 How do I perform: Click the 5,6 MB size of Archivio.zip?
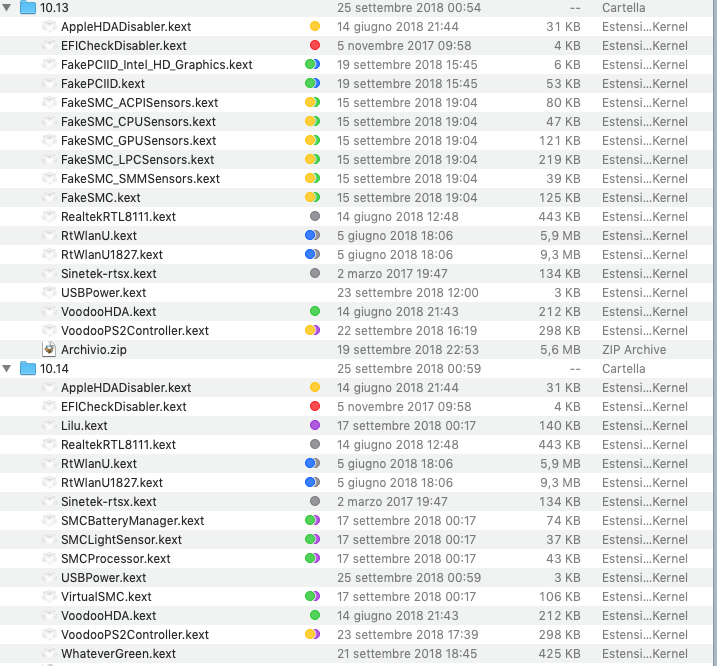(560, 350)
